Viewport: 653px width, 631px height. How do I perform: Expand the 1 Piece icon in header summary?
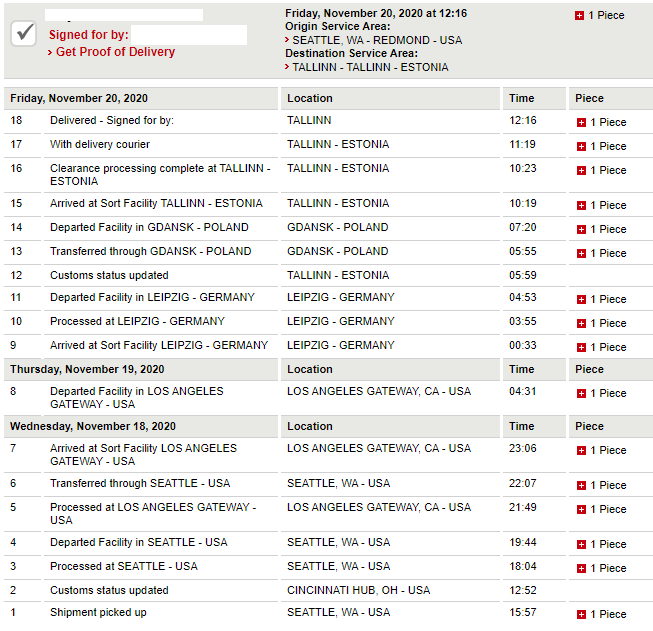(581, 16)
